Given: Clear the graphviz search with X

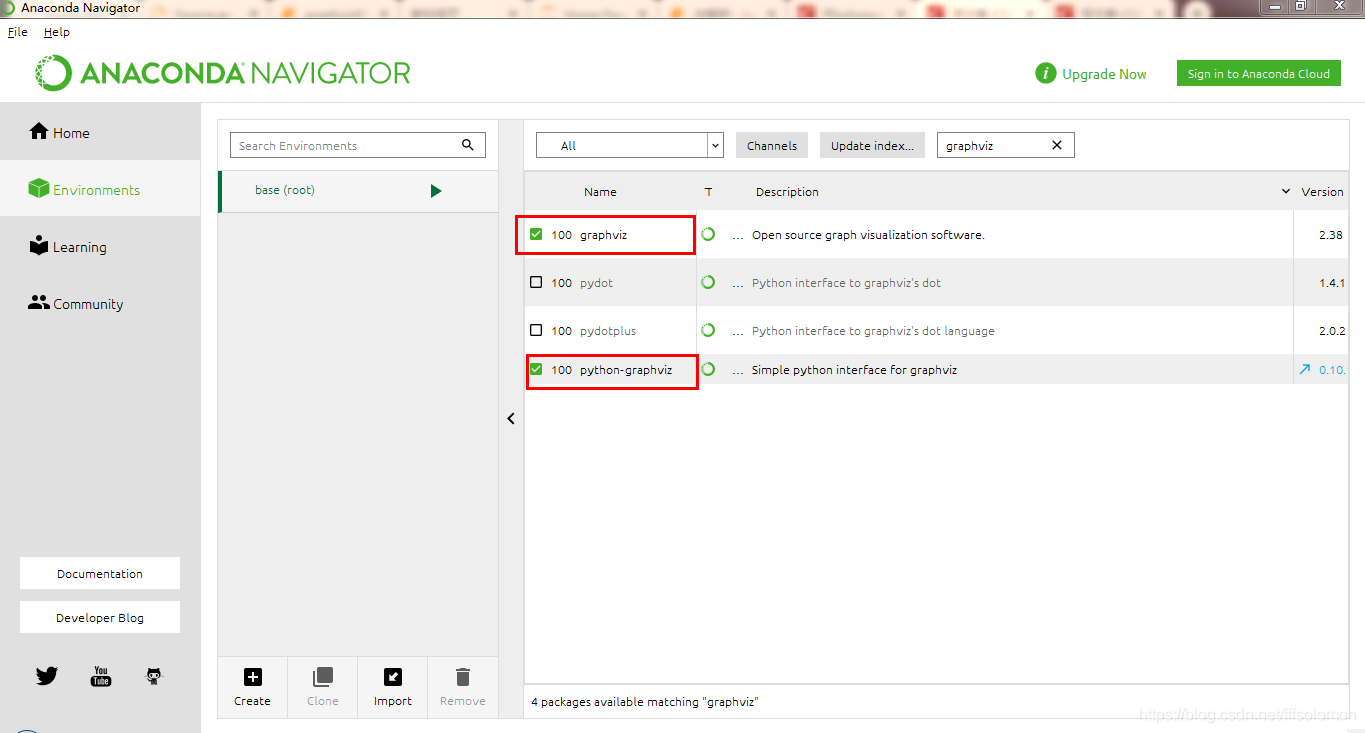Looking at the screenshot, I should (x=1057, y=145).
